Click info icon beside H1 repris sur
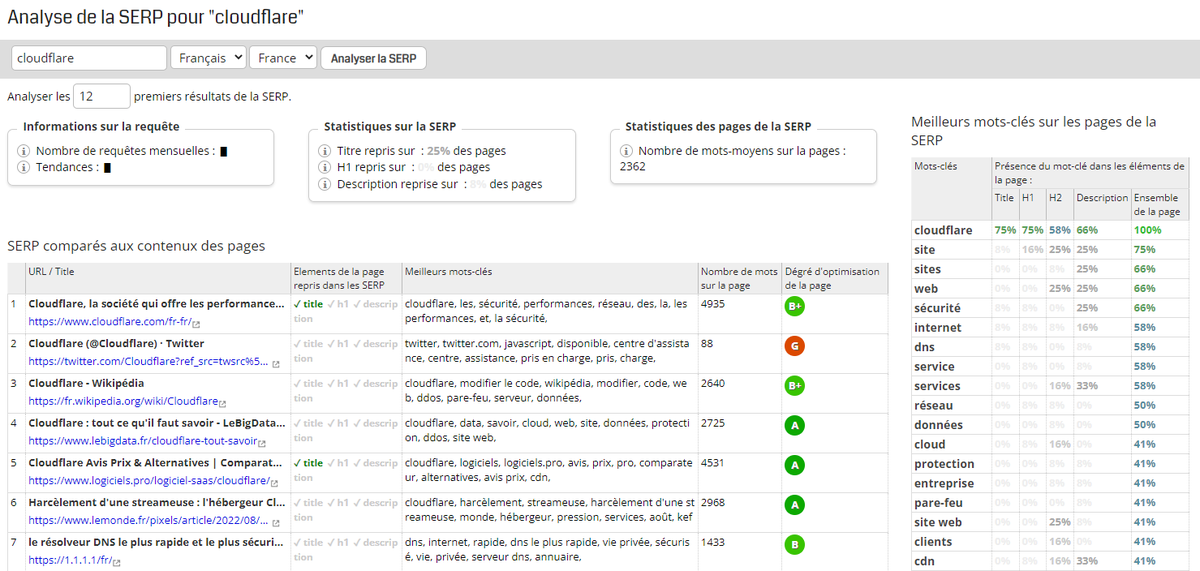The width and height of the screenshot is (1200, 571). [325, 167]
